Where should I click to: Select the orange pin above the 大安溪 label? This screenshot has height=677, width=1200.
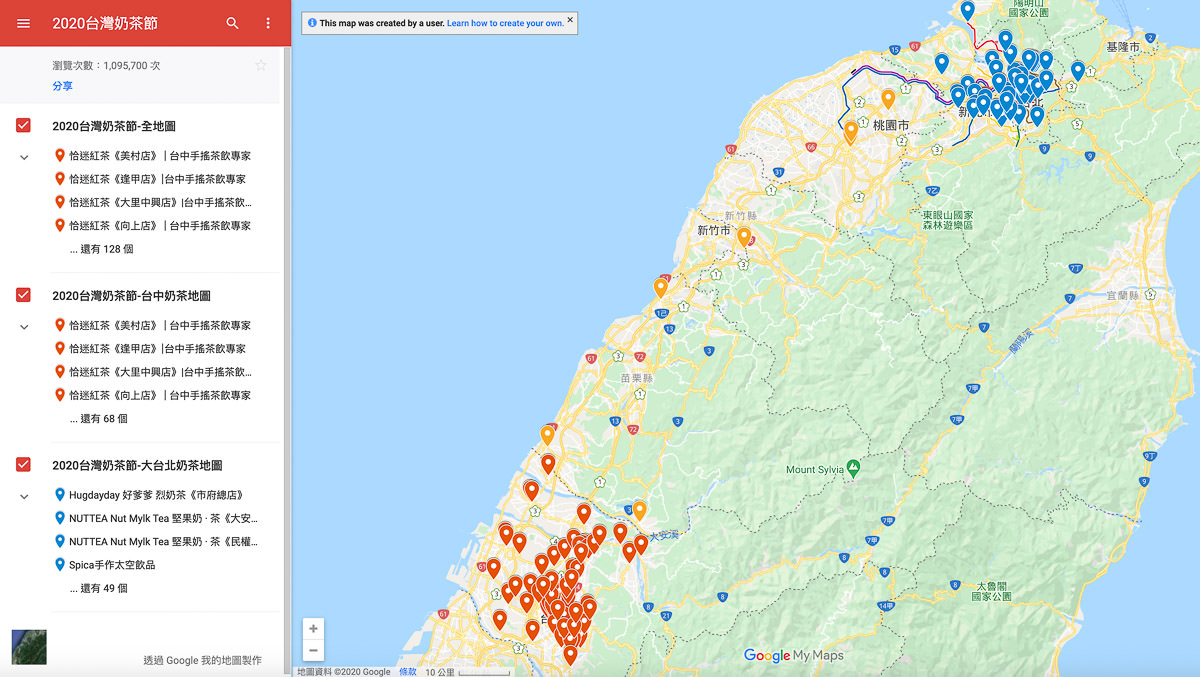[x=640, y=510]
